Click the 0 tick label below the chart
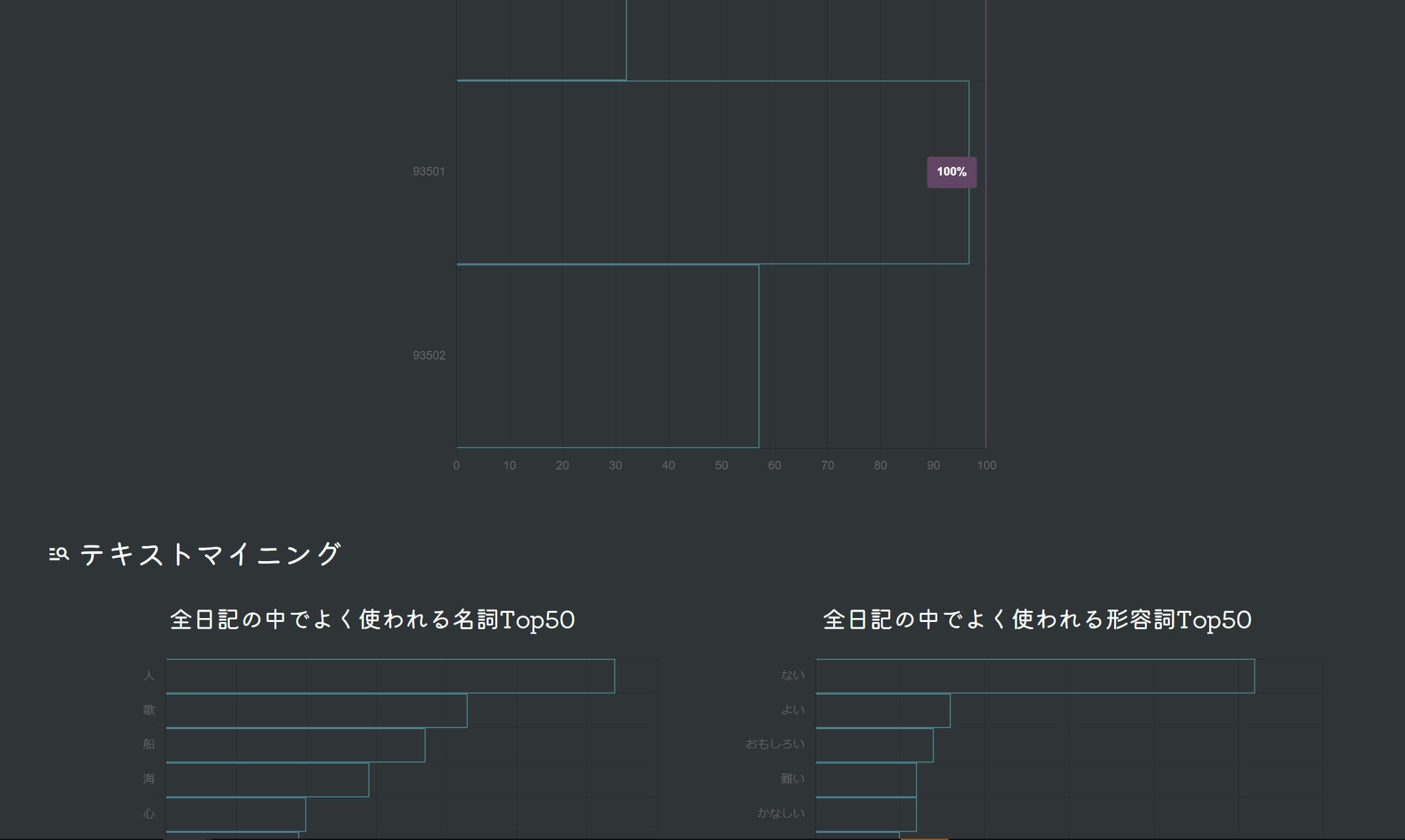This screenshot has width=1405, height=840. (x=456, y=465)
